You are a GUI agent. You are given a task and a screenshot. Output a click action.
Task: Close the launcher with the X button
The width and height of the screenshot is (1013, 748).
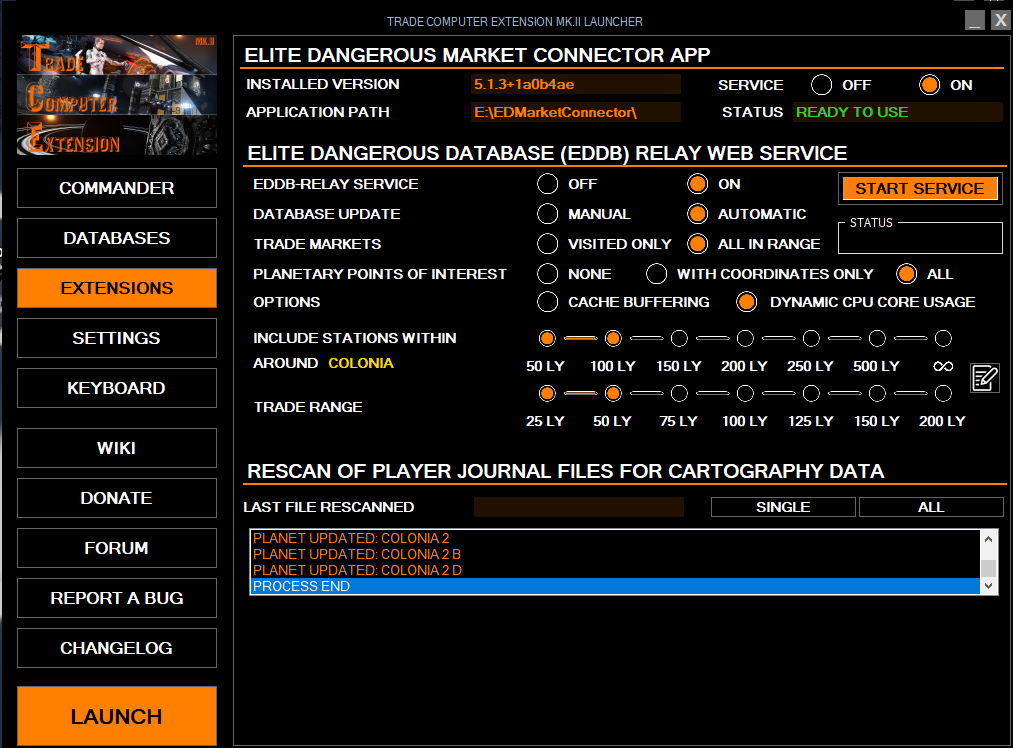coord(1000,20)
